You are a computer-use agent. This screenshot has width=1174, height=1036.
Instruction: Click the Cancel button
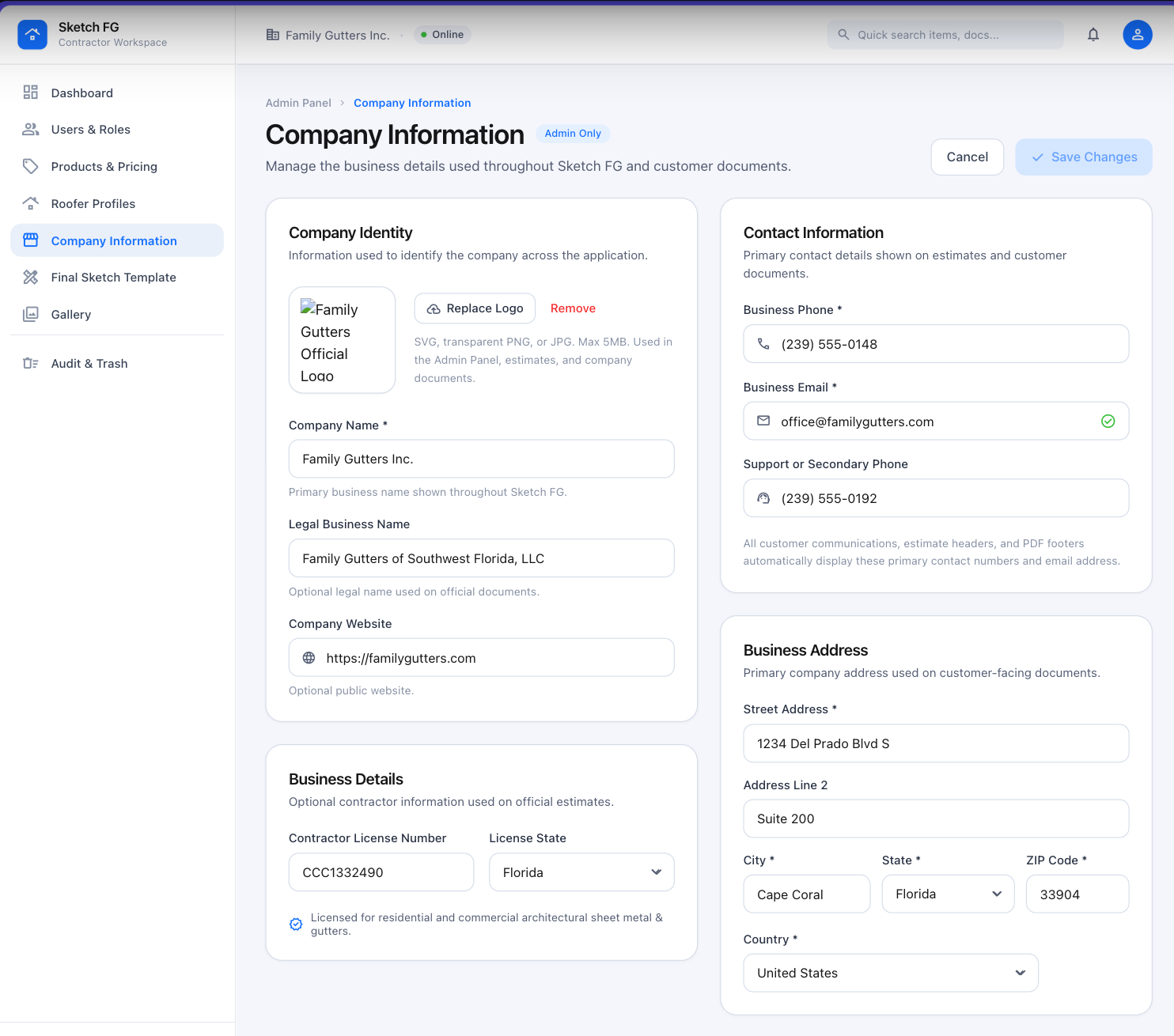pos(968,157)
